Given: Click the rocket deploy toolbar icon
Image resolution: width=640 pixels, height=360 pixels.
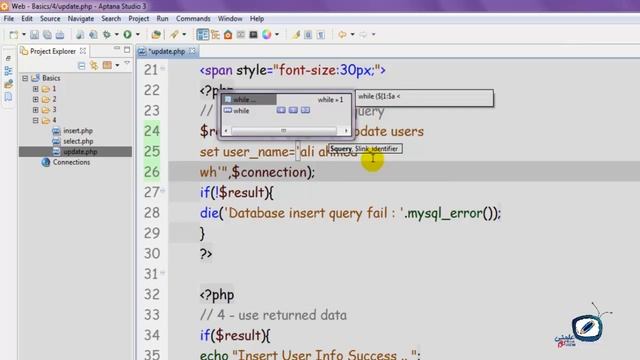Looking at the screenshot, I should (x=174, y=35).
